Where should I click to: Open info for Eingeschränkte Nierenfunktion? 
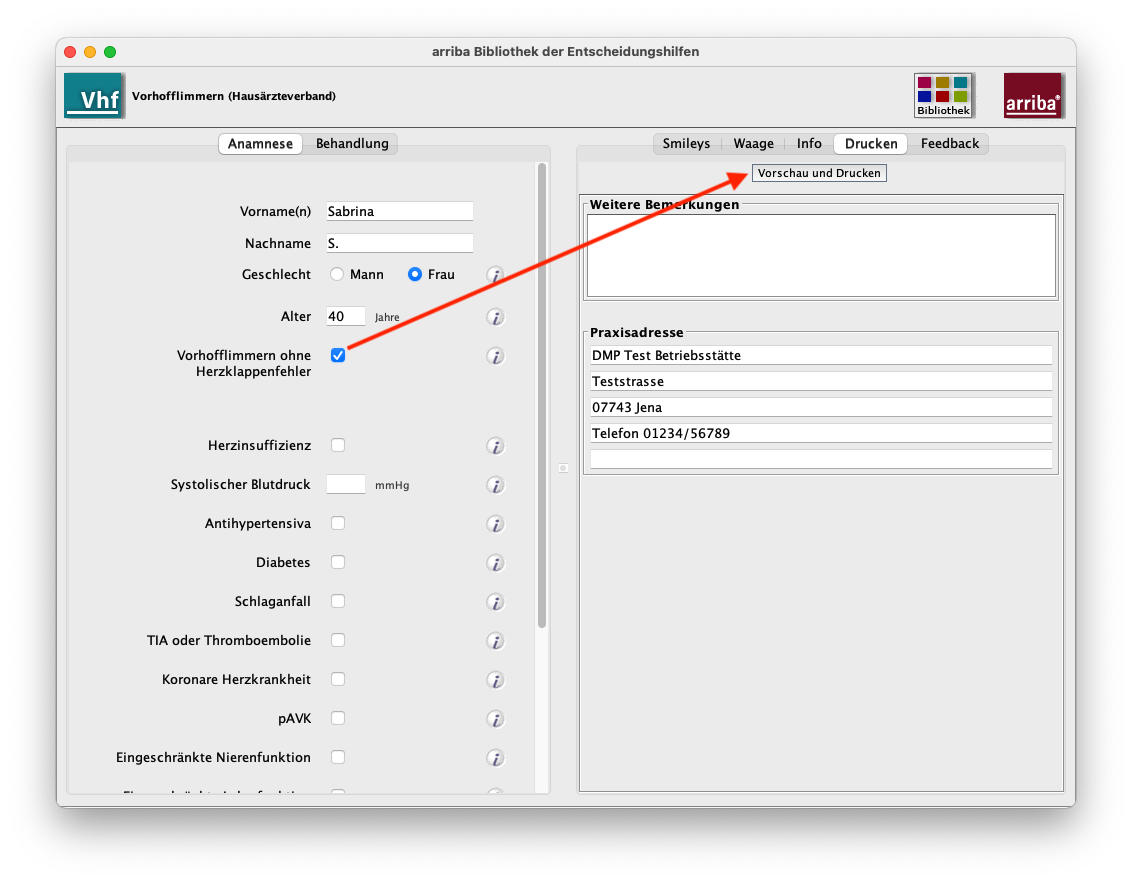pos(495,758)
